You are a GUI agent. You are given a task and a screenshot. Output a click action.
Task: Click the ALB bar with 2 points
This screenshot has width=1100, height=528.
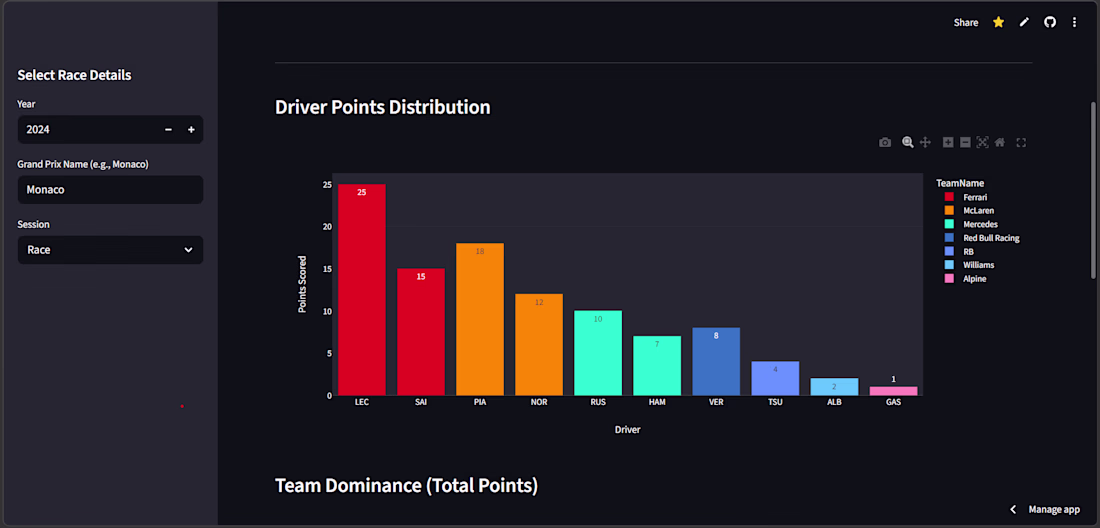pos(835,387)
